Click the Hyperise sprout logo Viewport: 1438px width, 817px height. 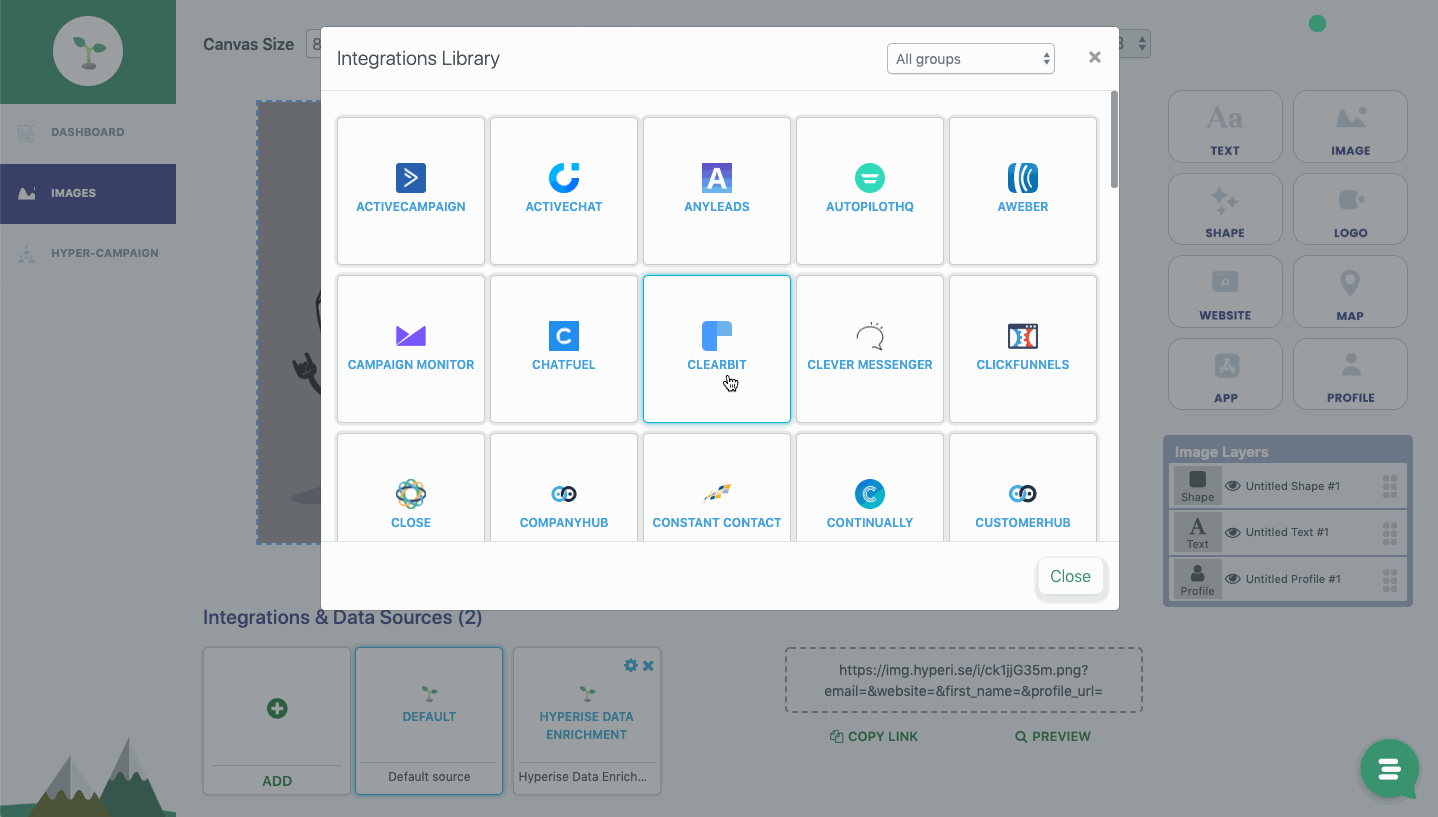(x=88, y=50)
